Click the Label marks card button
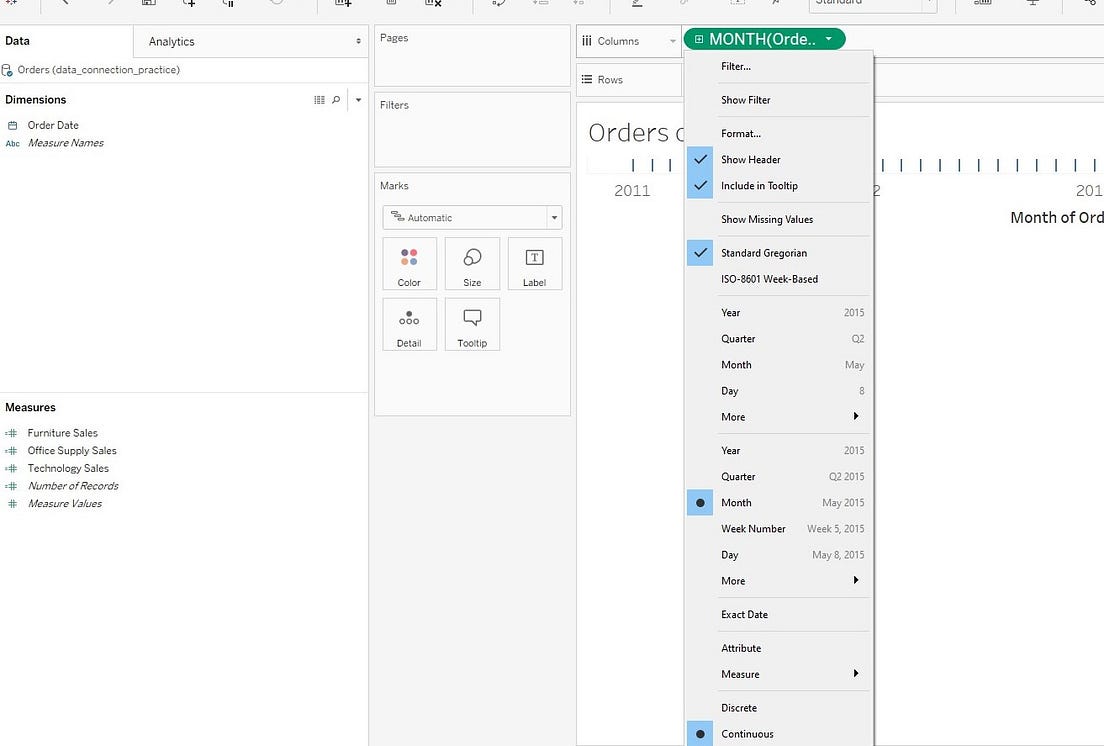Viewport: 1104px width, 746px height. tap(534, 264)
